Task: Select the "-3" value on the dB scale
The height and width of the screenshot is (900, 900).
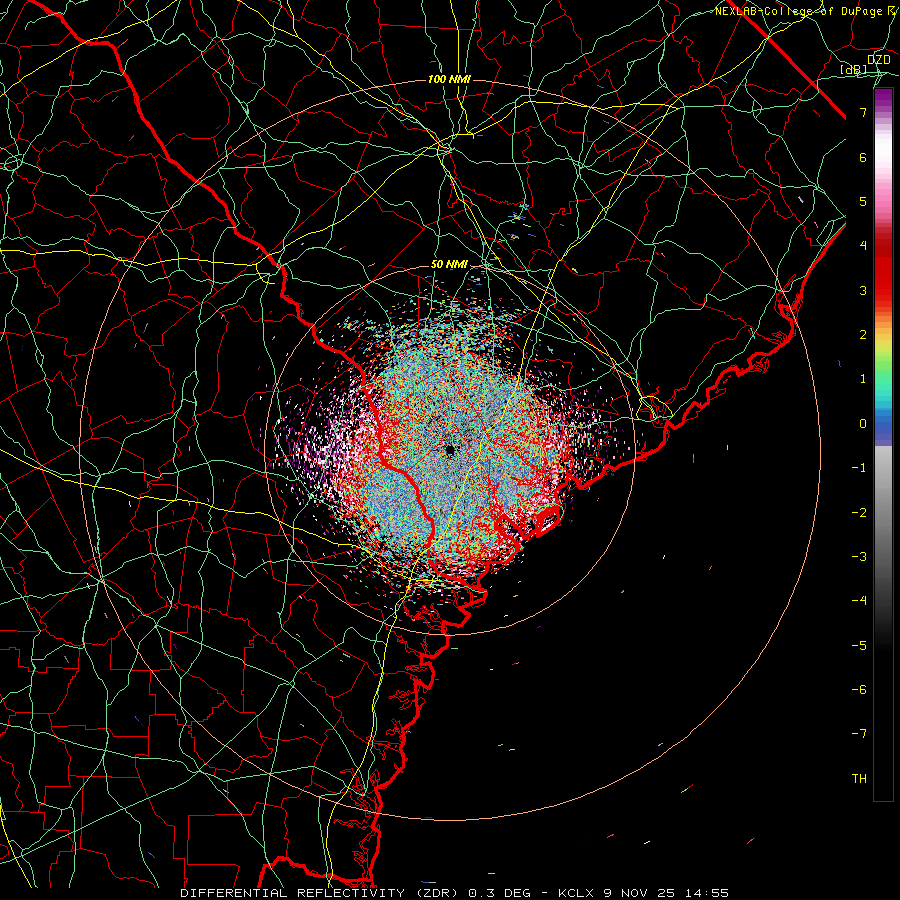Action: coord(859,557)
